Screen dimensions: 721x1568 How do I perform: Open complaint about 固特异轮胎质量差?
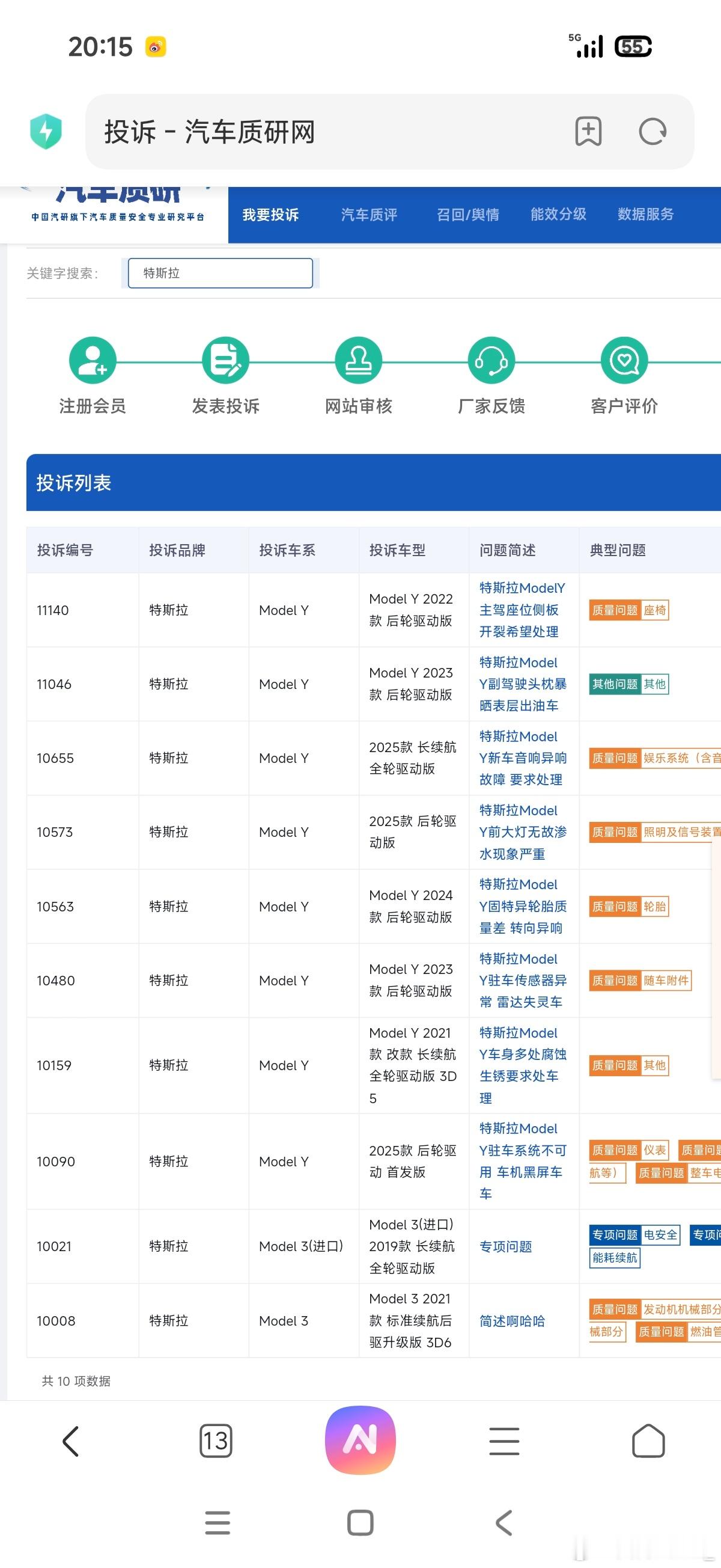click(x=522, y=906)
